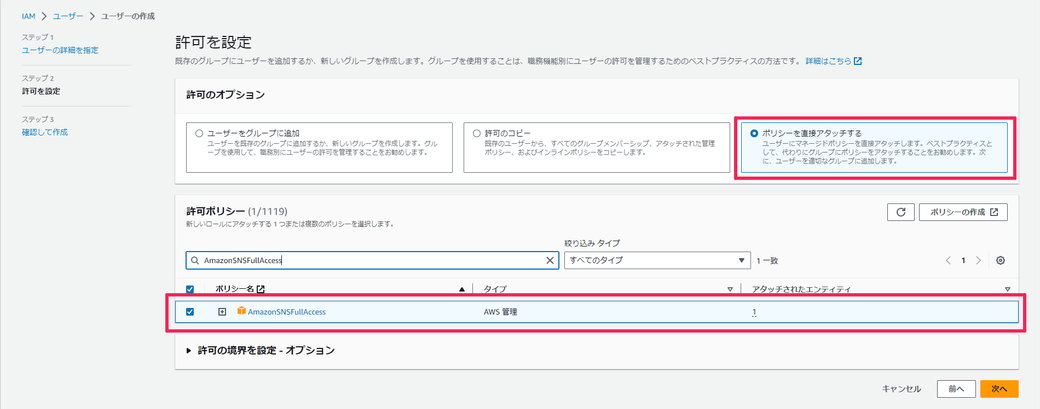The height and width of the screenshot is (409, 1040).
Task: Sort by タイプ column arrow
Action: coord(730,290)
